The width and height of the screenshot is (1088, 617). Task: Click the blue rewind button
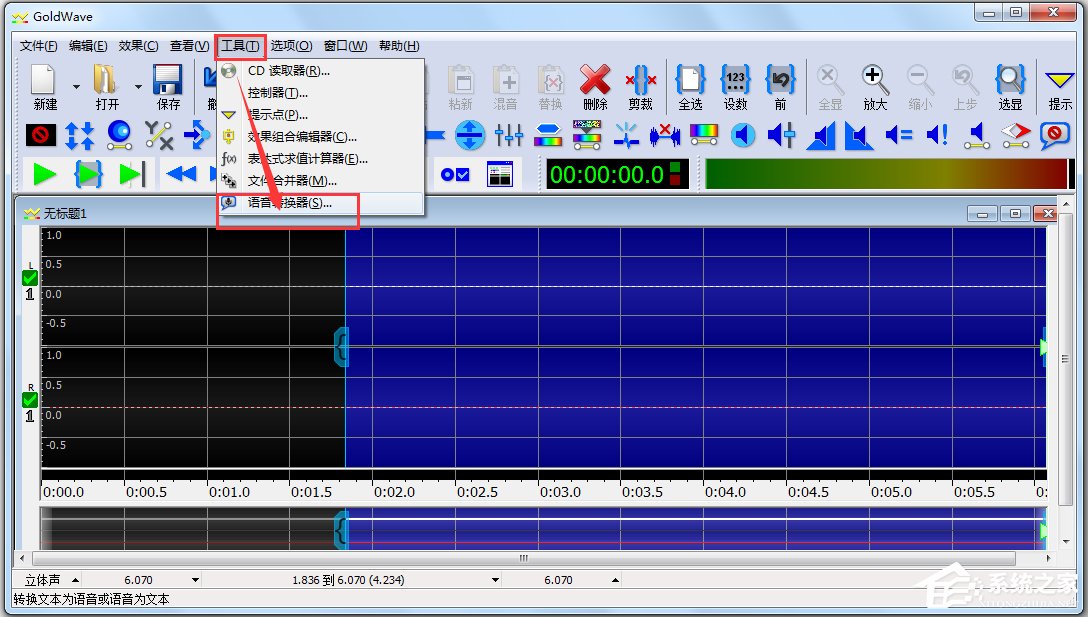(x=181, y=174)
